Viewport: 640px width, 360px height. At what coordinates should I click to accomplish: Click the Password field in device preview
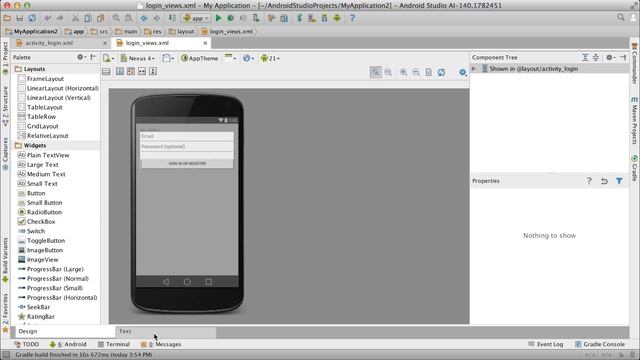187,147
